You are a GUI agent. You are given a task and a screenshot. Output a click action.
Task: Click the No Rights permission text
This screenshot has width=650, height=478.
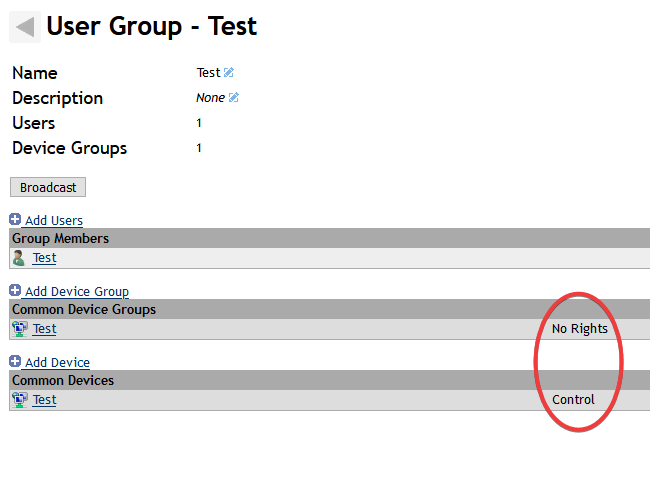[580, 329]
